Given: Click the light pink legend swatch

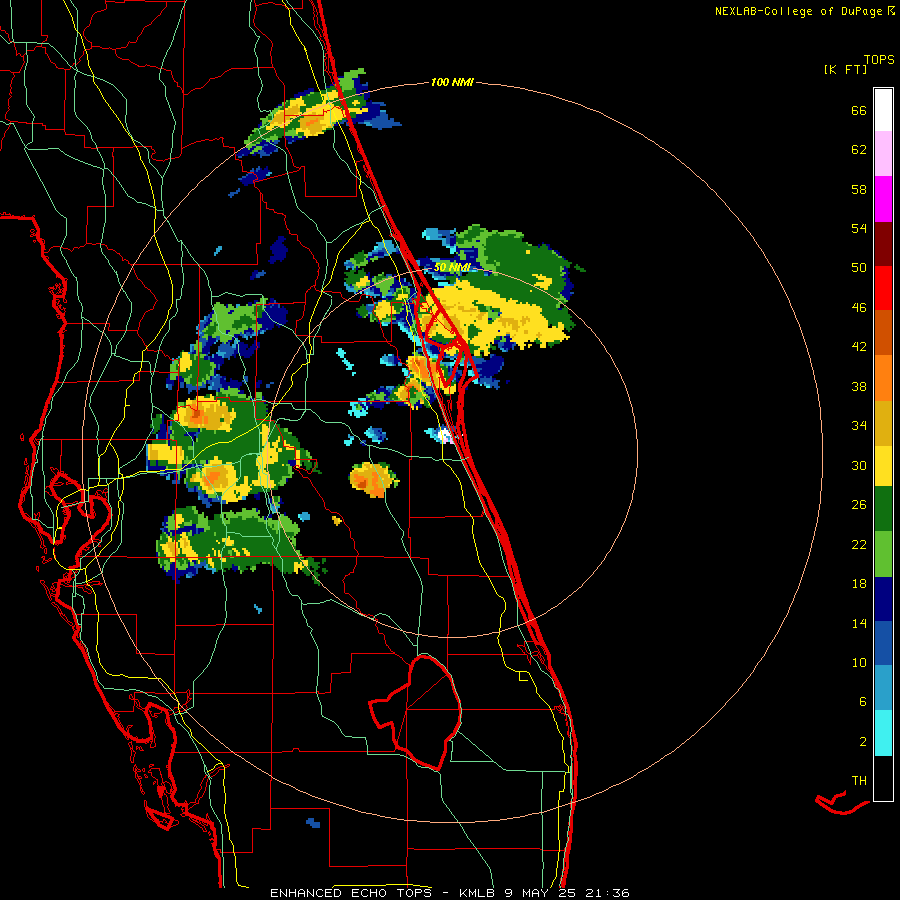Looking at the screenshot, I should point(883,154).
